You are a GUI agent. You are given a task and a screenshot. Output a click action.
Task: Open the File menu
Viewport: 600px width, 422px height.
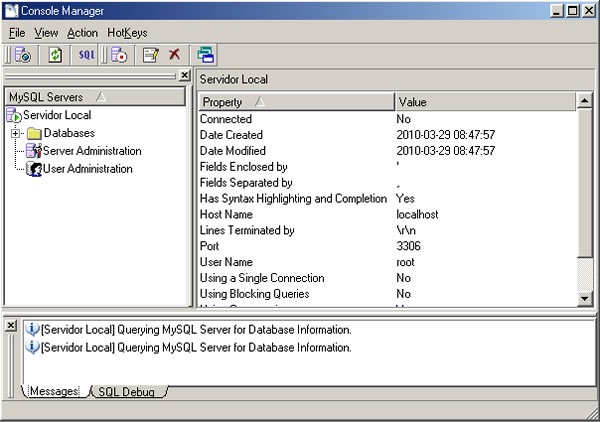coord(17,33)
